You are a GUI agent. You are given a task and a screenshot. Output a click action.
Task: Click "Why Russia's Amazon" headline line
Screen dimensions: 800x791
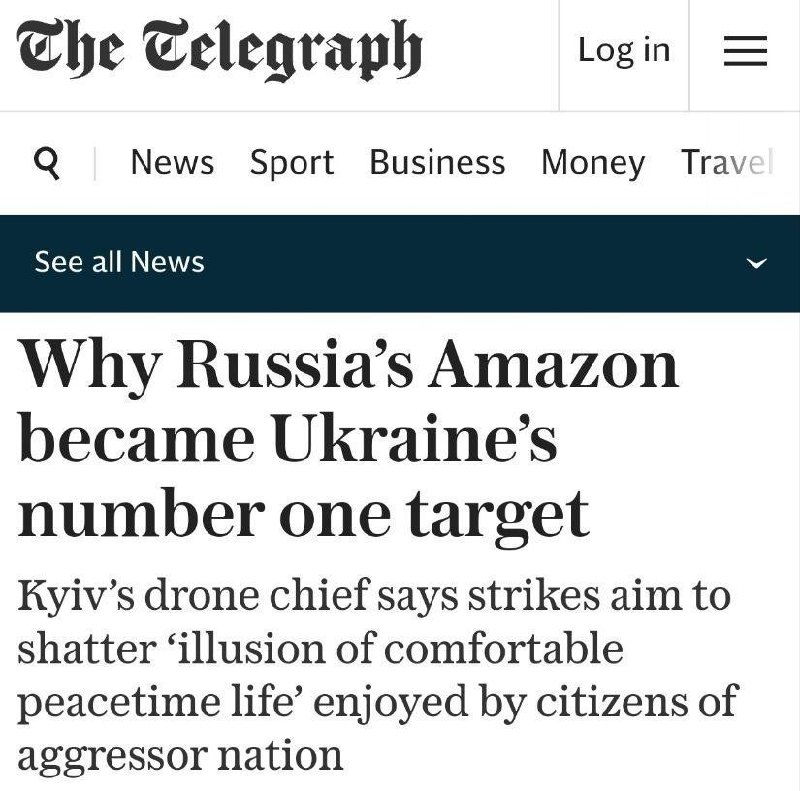[x=348, y=365]
